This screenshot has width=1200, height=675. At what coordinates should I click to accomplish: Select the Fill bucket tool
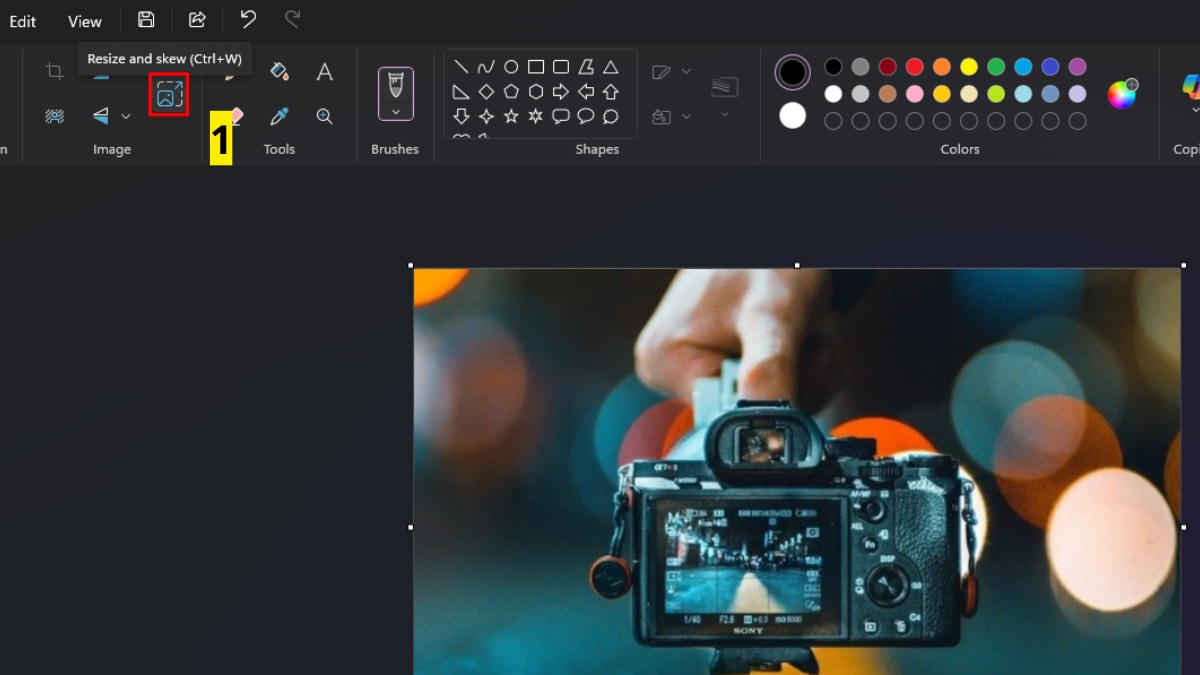pyautogui.click(x=280, y=71)
